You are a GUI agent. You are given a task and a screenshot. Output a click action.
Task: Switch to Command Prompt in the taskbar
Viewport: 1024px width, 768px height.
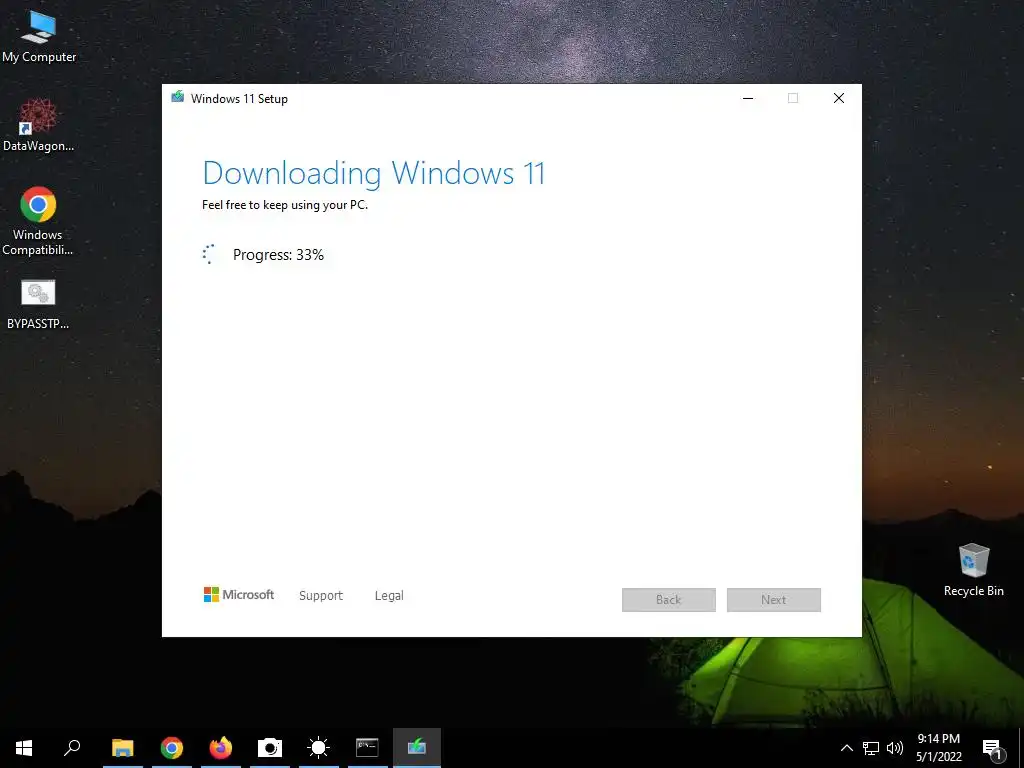(367, 748)
